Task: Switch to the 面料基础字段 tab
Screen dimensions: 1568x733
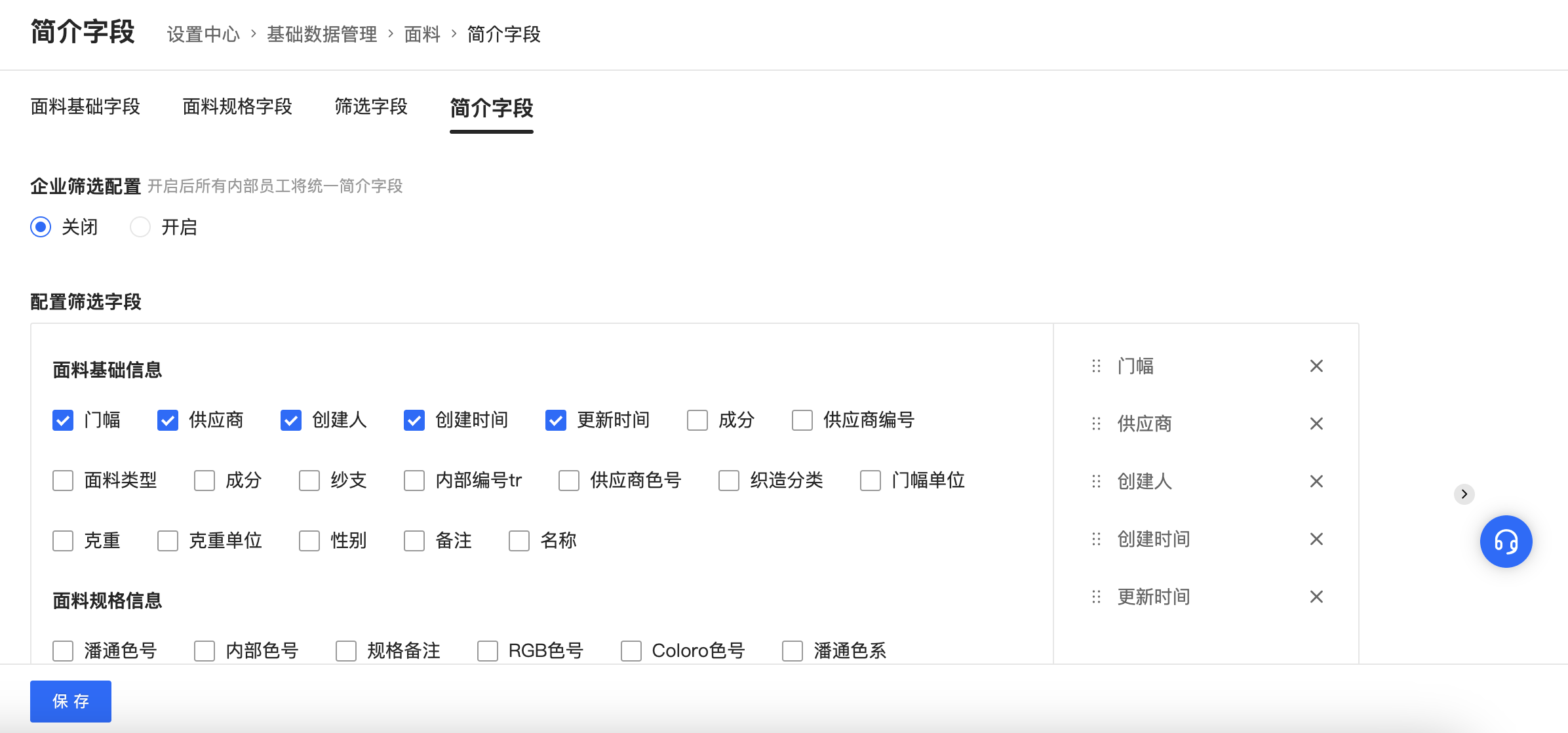Action: coord(85,107)
